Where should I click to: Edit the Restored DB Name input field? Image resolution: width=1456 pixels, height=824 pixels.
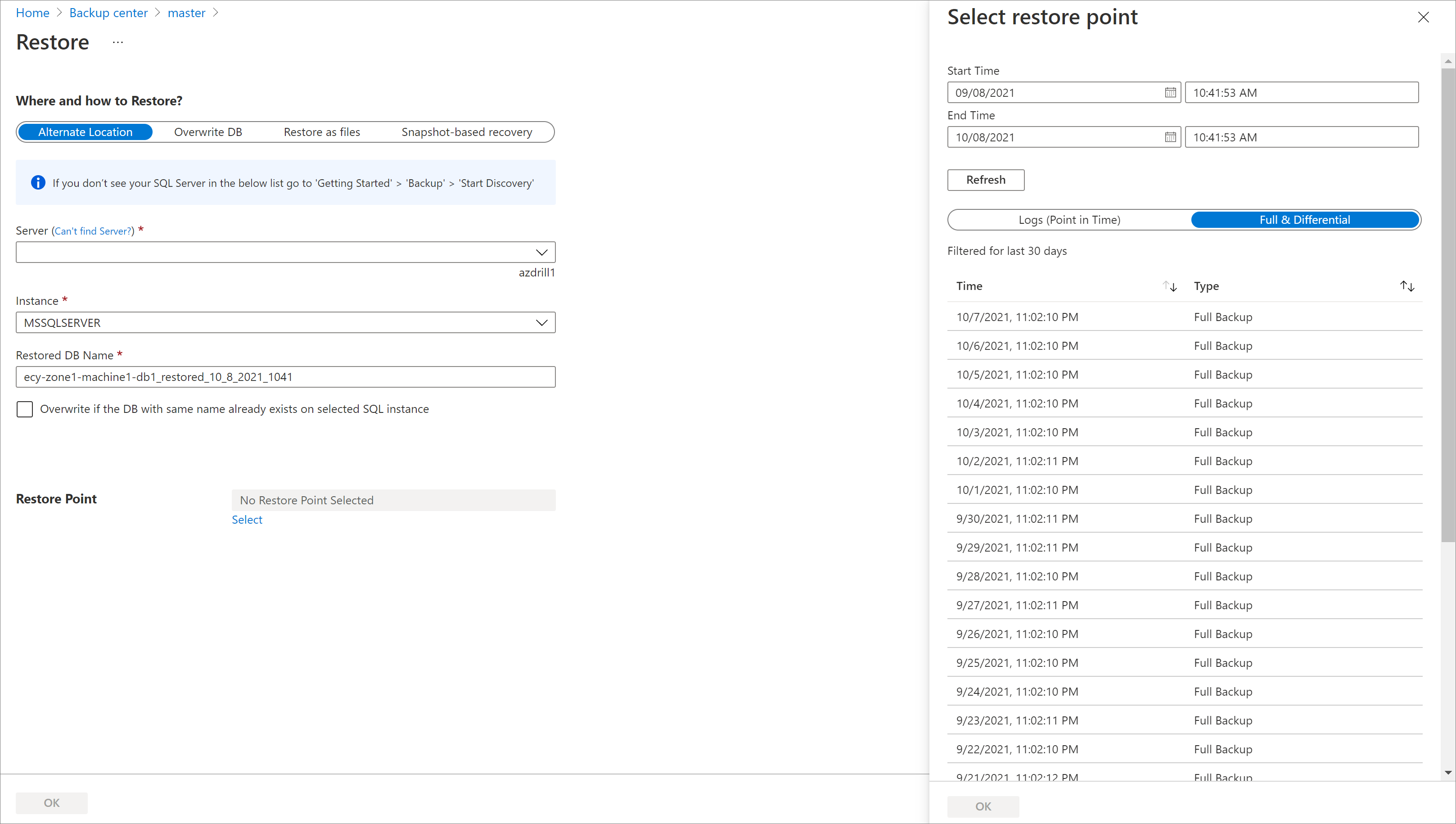285,376
